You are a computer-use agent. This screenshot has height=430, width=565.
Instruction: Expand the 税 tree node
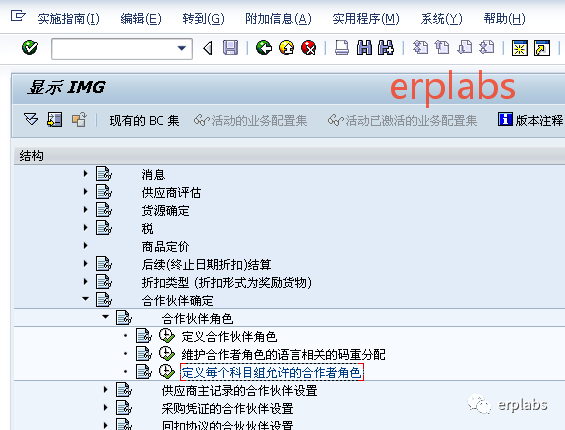pos(85,227)
